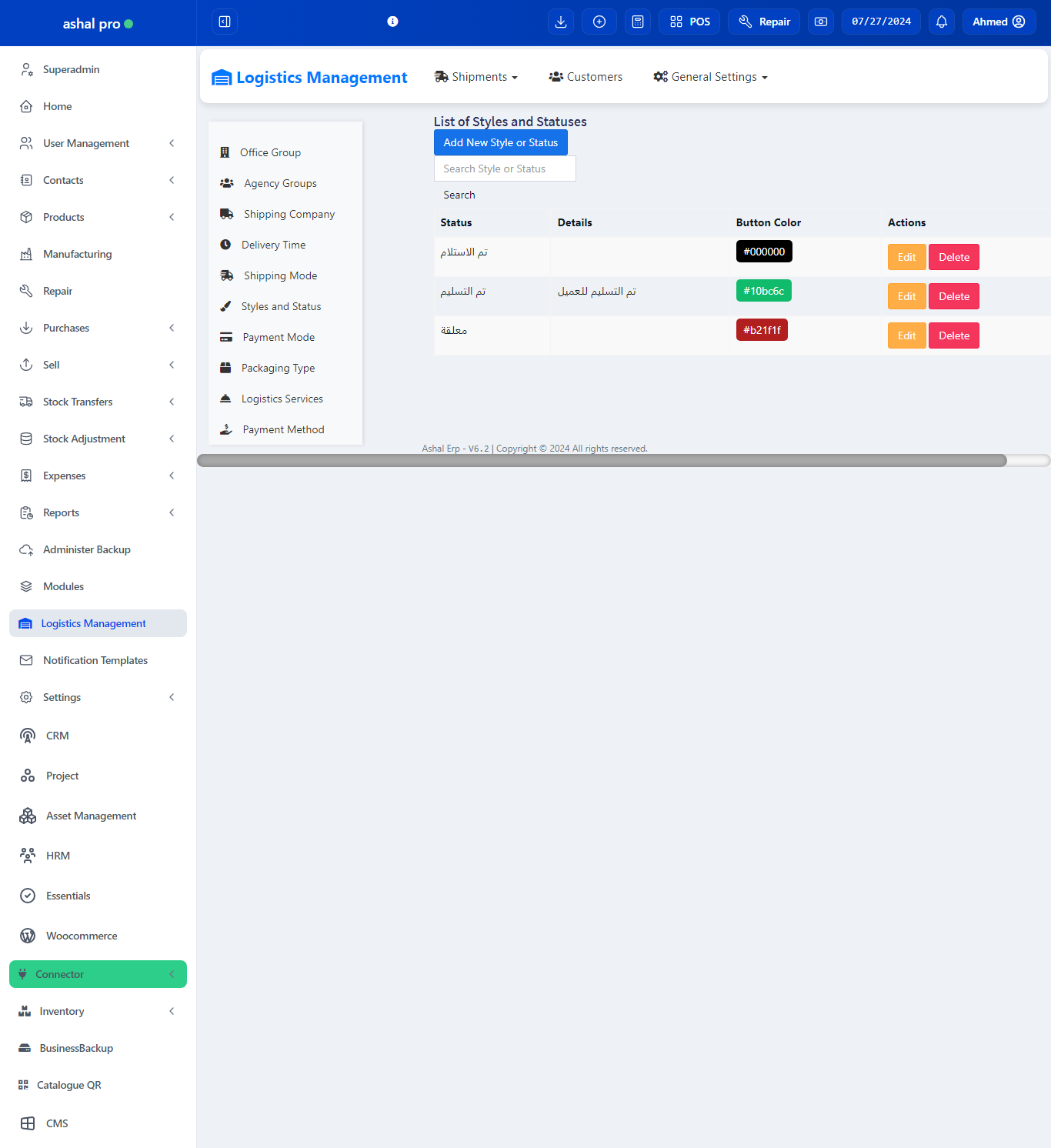This screenshot has height=1148, width=1051.
Task: Open the POS button
Action: [x=689, y=22]
